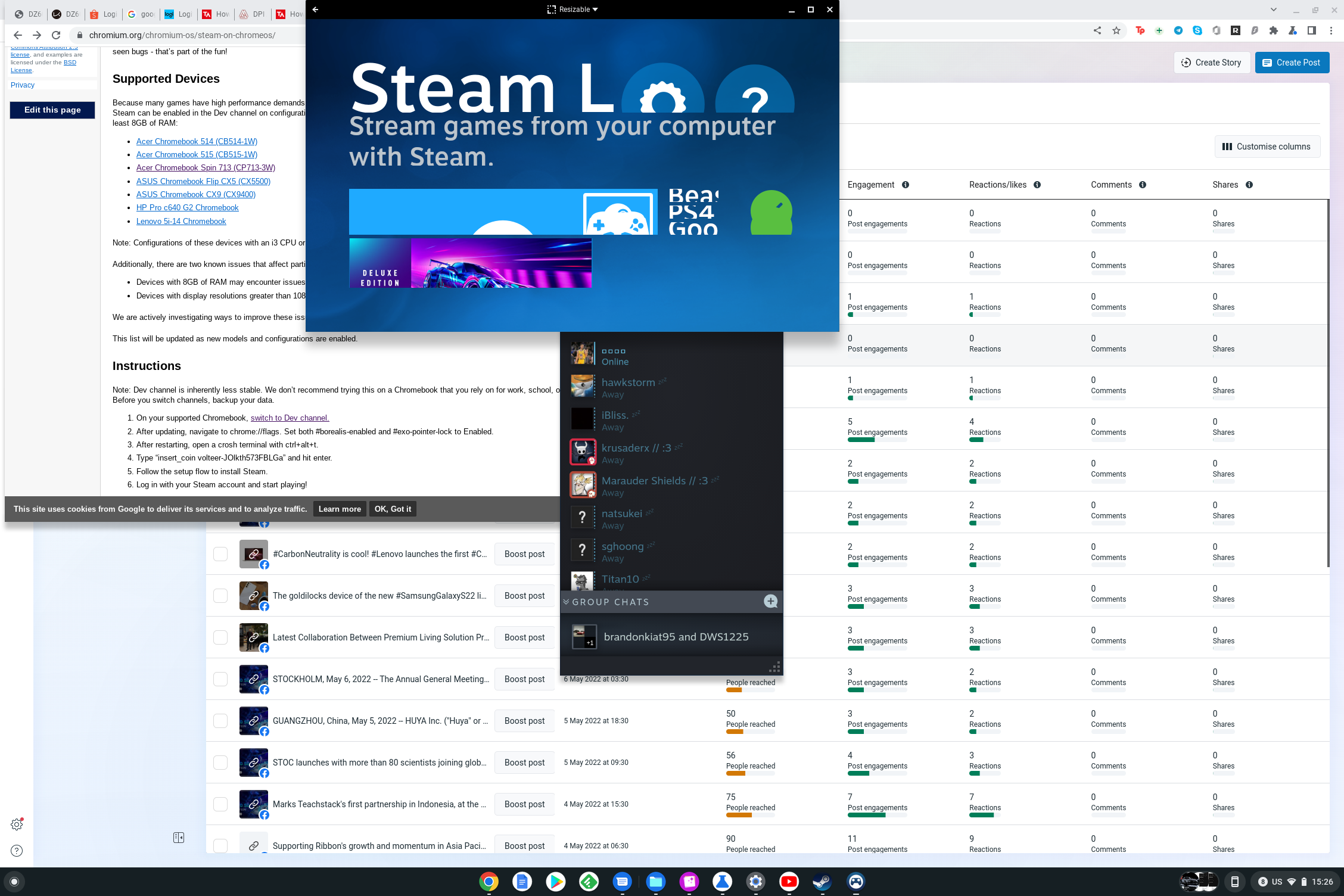Click the Steam Link settings gear icon
The image size is (1344, 896).
(x=662, y=95)
